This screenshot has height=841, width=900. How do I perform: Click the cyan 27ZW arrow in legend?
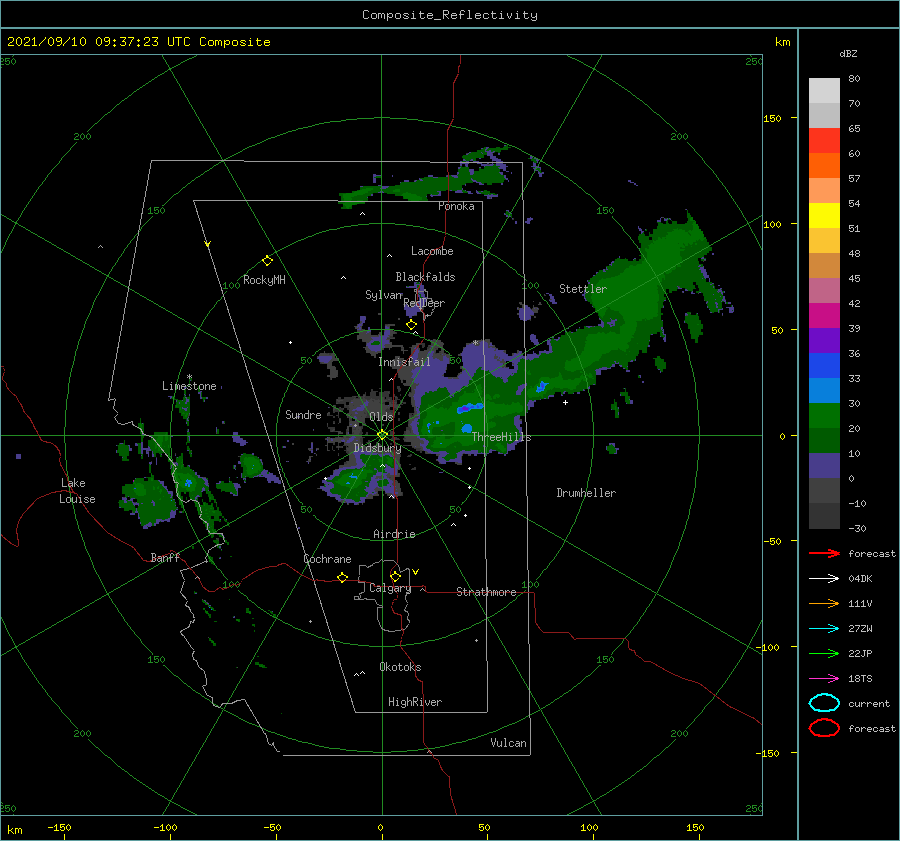(824, 629)
